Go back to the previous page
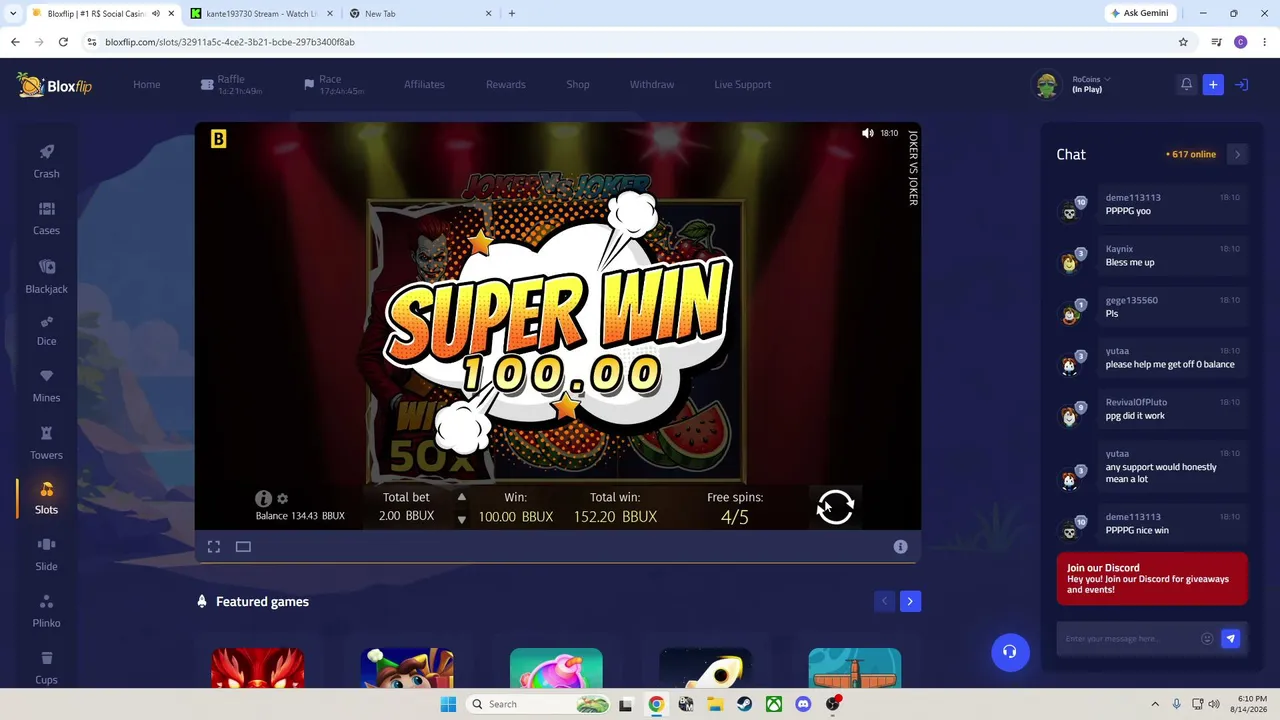The height and width of the screenshot is (720, 1280). (15, 42)
